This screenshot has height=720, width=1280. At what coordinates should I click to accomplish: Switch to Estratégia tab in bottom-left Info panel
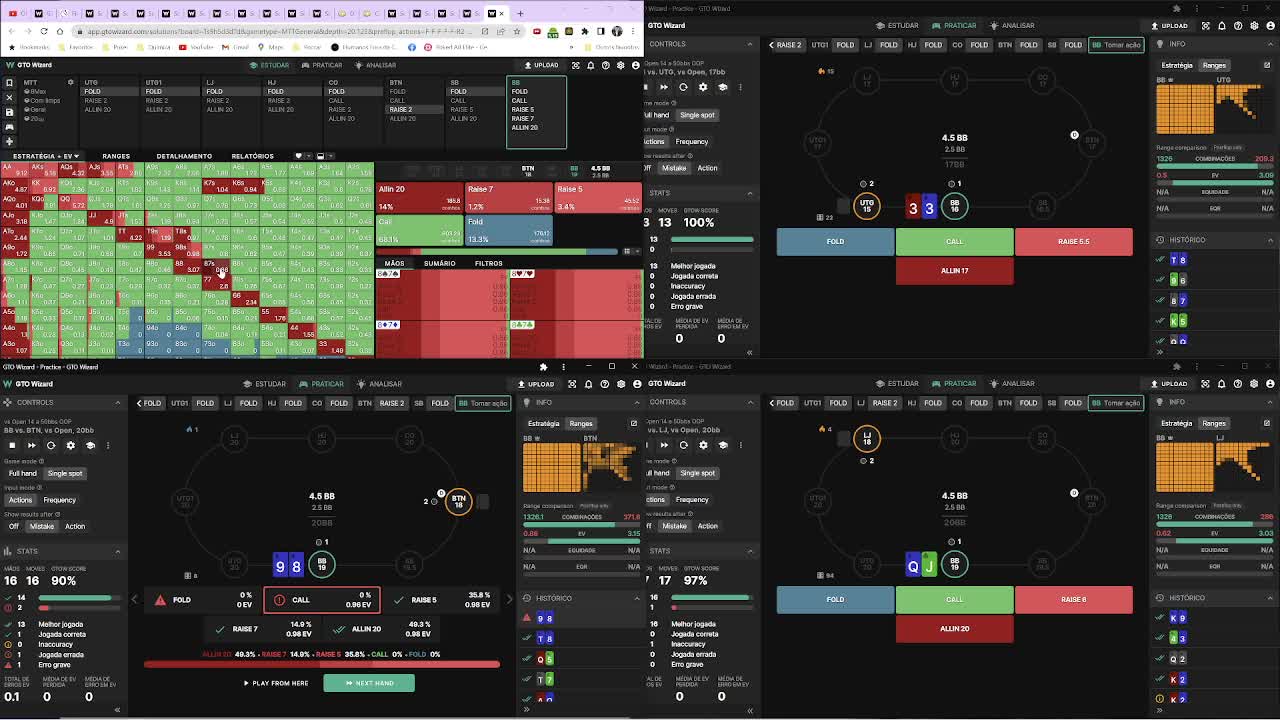(x=544, y=423)
